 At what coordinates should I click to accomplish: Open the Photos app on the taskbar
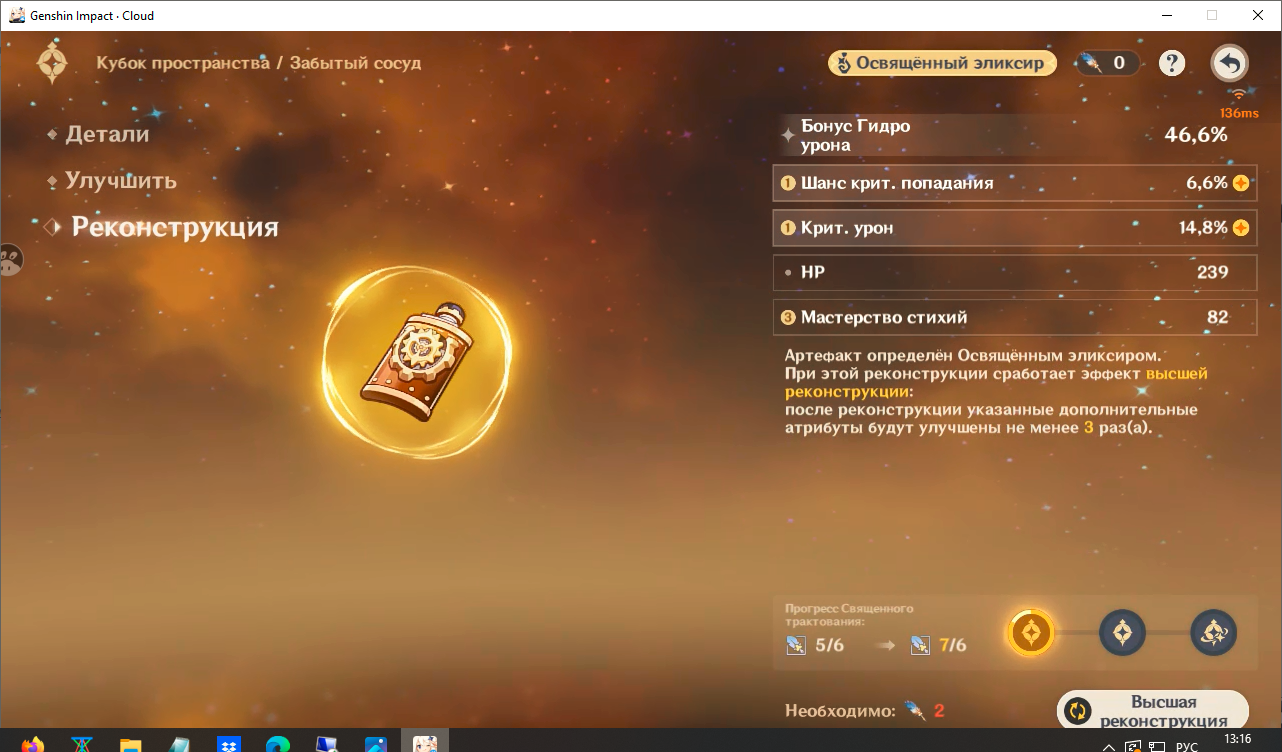(376, 745)
